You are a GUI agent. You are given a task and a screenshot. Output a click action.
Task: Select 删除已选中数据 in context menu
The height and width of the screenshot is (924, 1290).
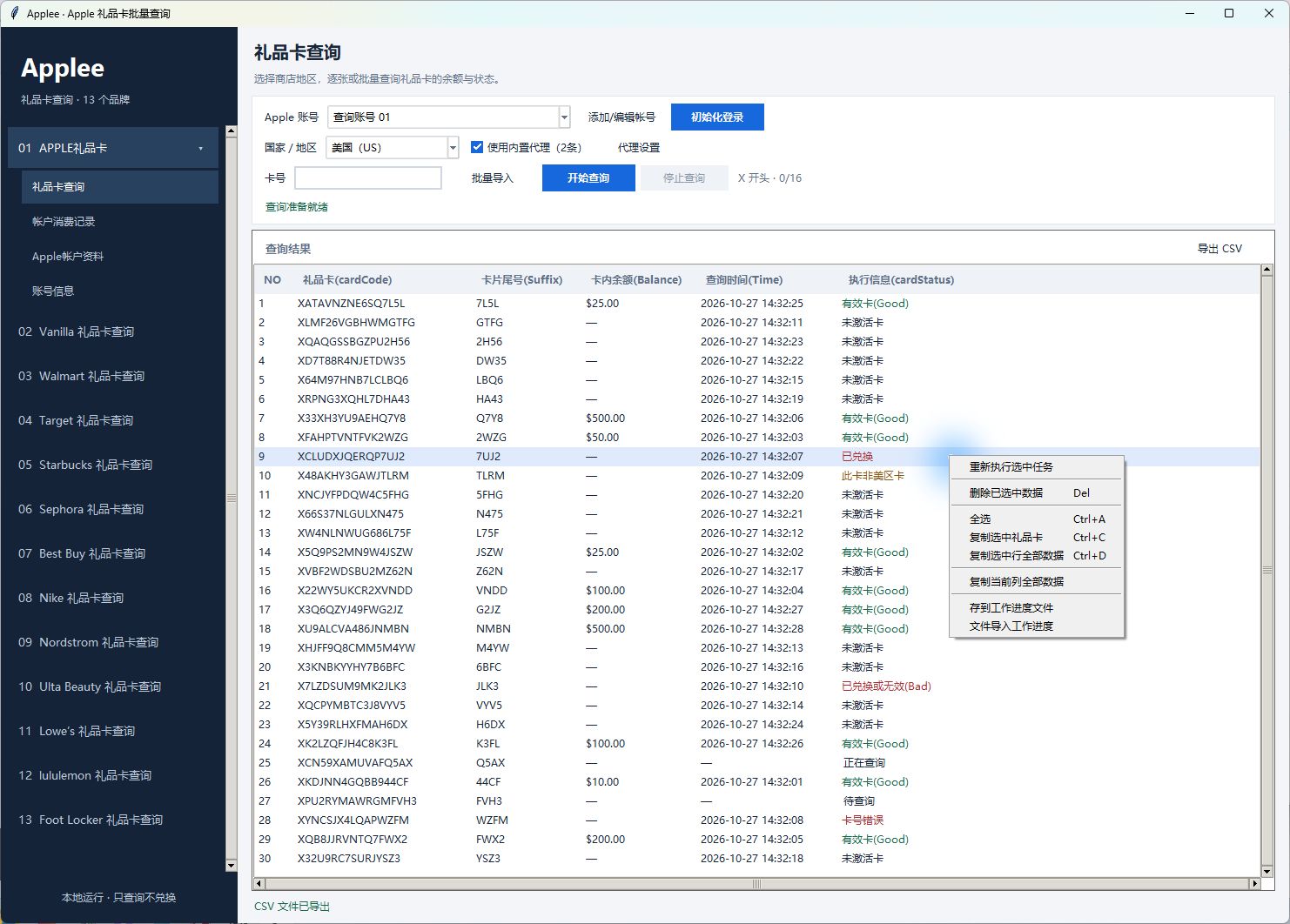click(1006, 493)
